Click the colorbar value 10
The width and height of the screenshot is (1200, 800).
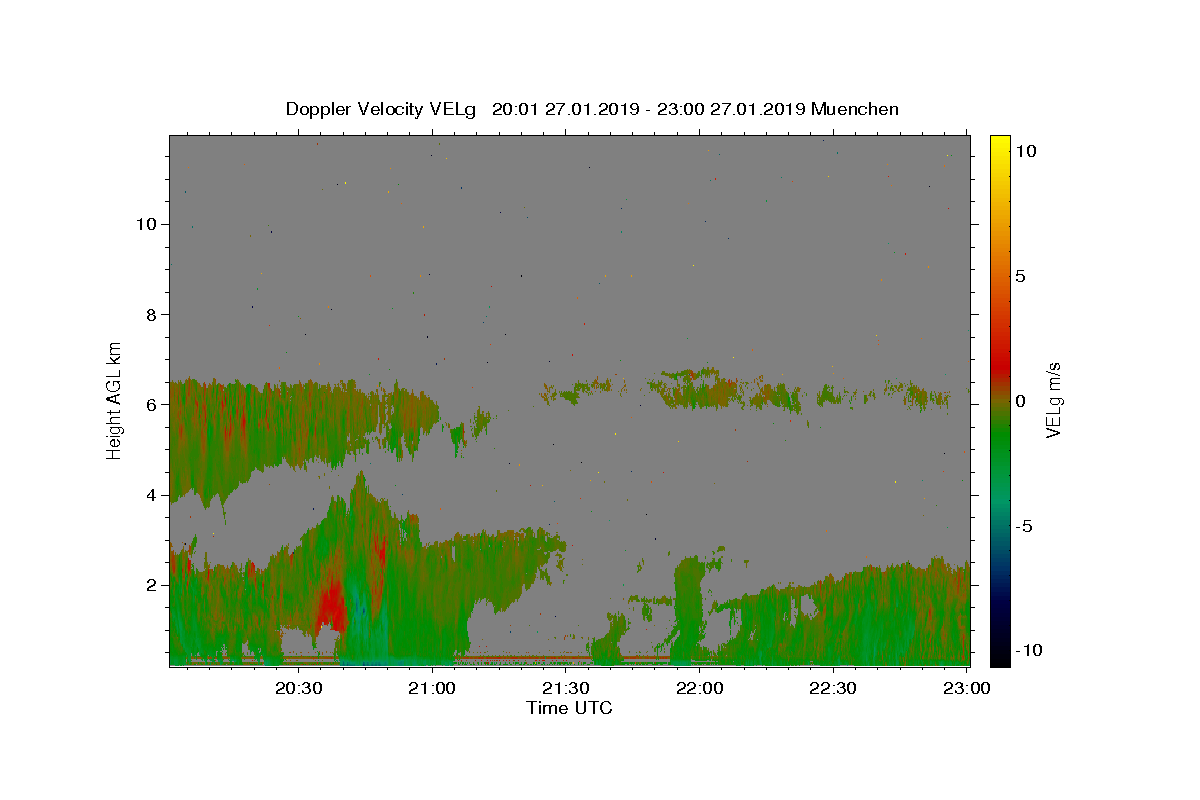point(1026,151)
